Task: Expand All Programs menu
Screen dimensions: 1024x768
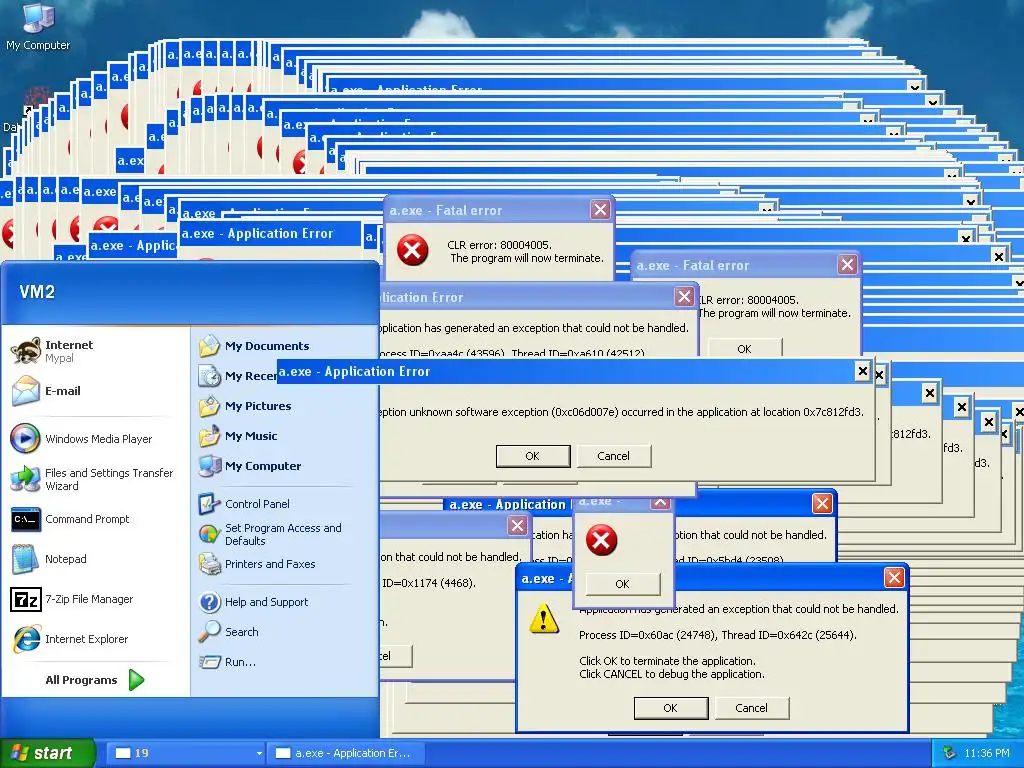Action: (x=95, y=680)
